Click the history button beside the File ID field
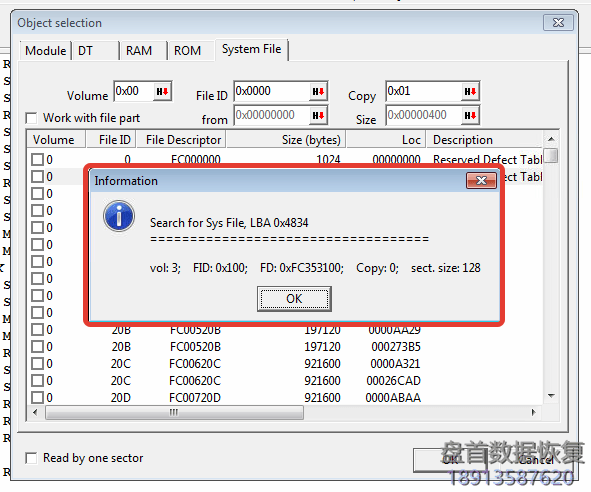The image size is (591, 492). click(318, 91)
